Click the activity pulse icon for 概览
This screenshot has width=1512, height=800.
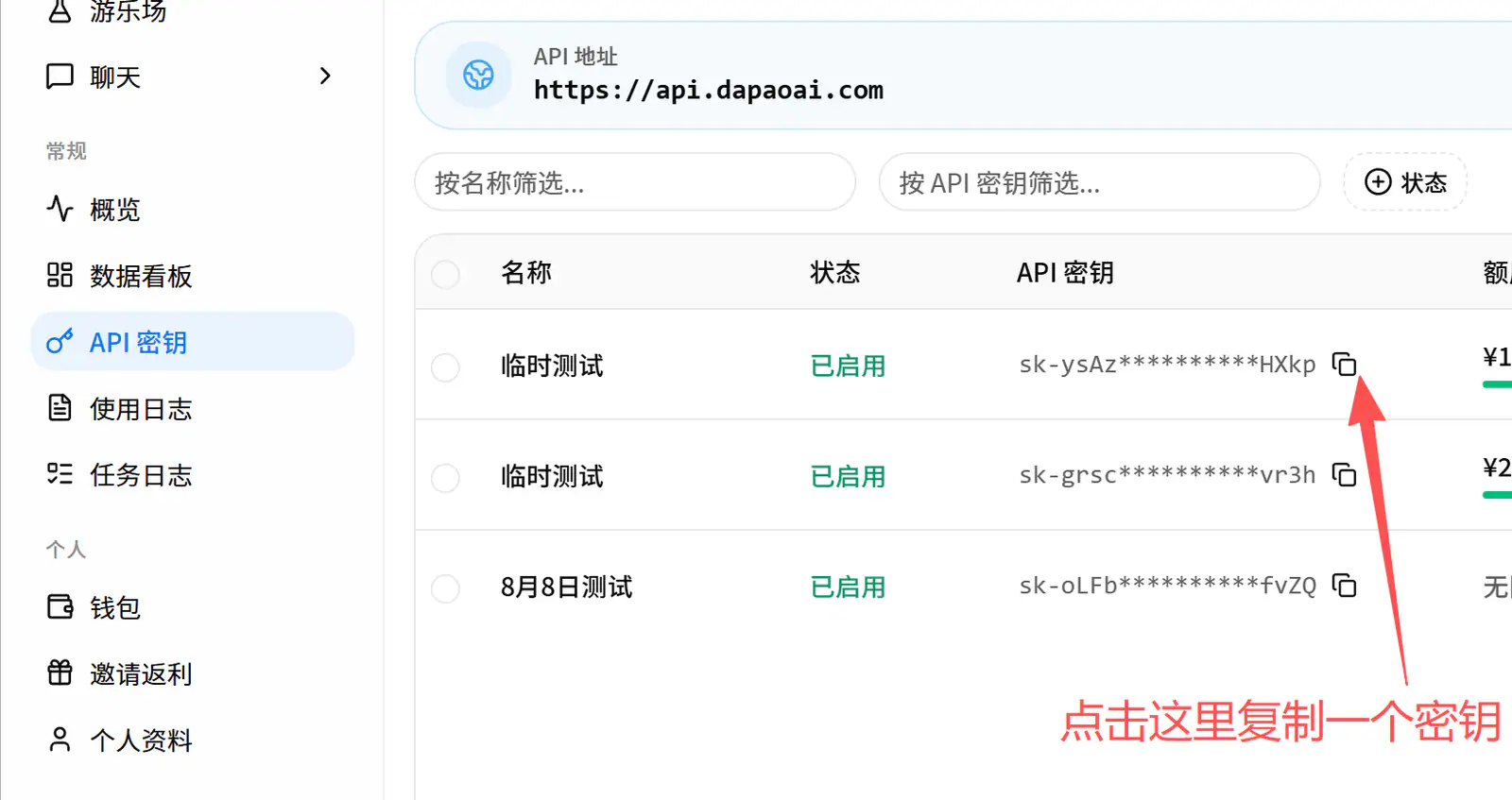pos(60,208)
